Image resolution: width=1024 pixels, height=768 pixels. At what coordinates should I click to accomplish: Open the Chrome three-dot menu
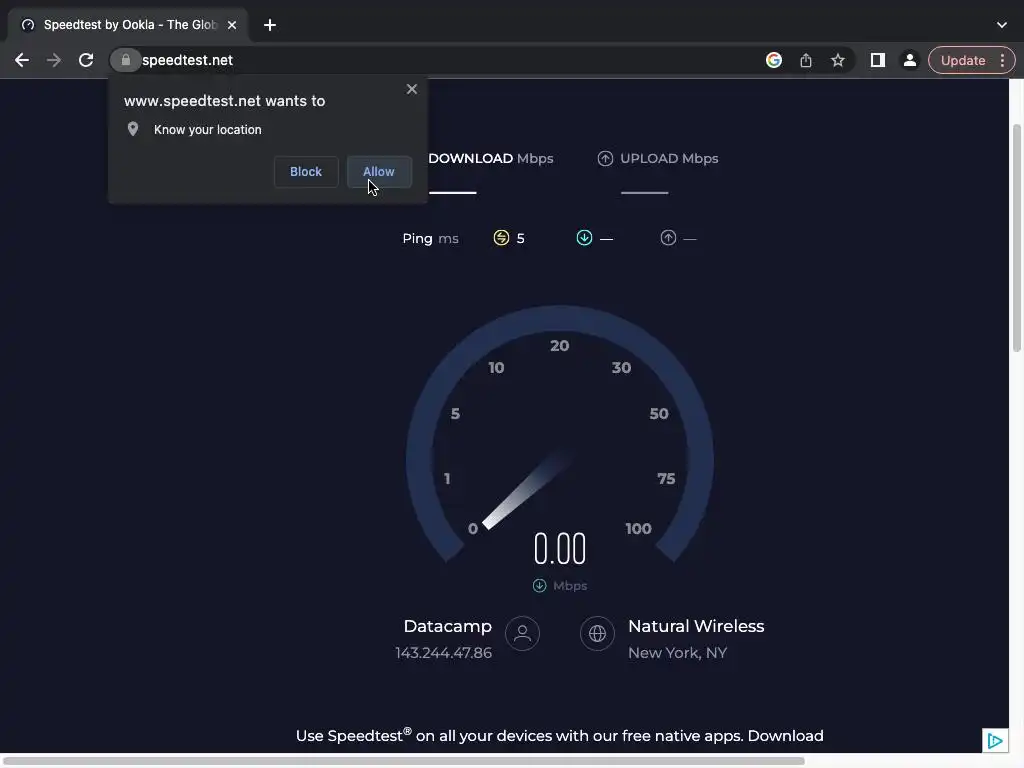[1002, 60]
